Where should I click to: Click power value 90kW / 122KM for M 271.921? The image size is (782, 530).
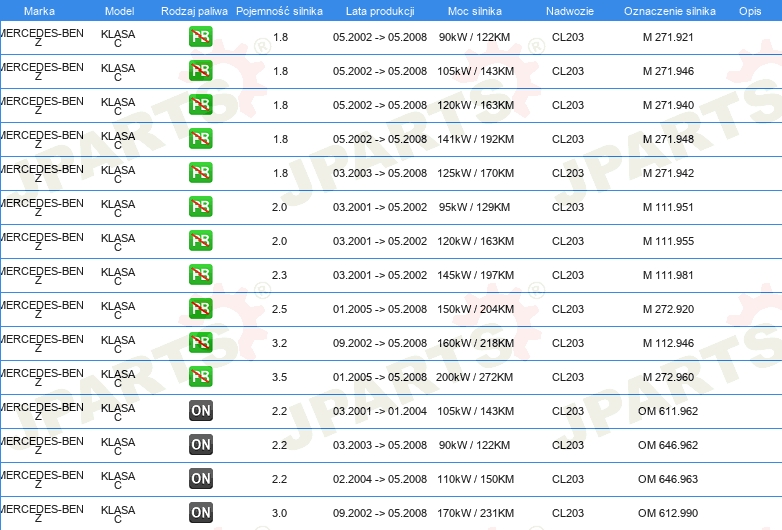(x=474, y=37)
